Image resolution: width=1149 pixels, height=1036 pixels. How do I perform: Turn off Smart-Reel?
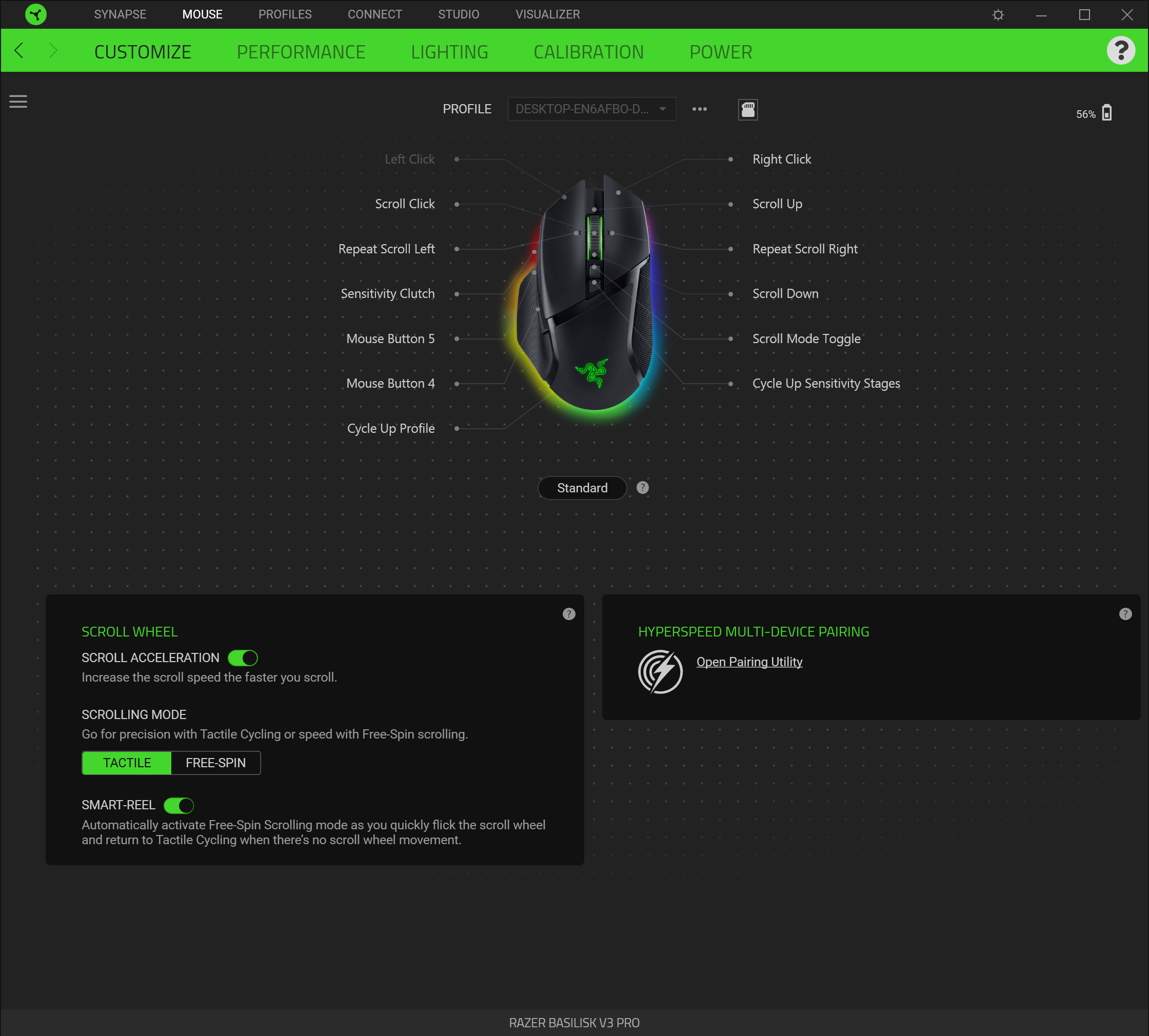(x=180, y=805)
